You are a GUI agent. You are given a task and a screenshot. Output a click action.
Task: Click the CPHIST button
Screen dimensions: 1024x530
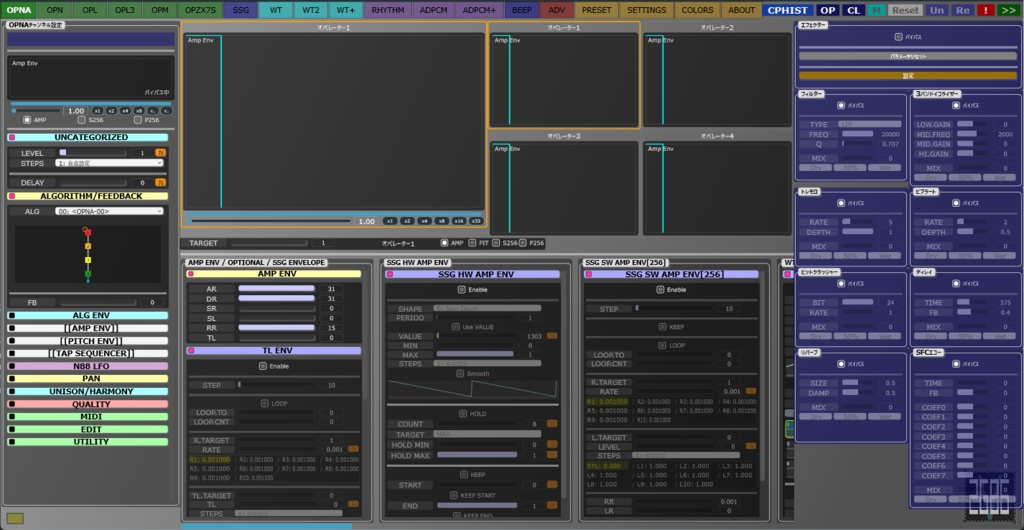pyautogui.click(x=788, y=10)
